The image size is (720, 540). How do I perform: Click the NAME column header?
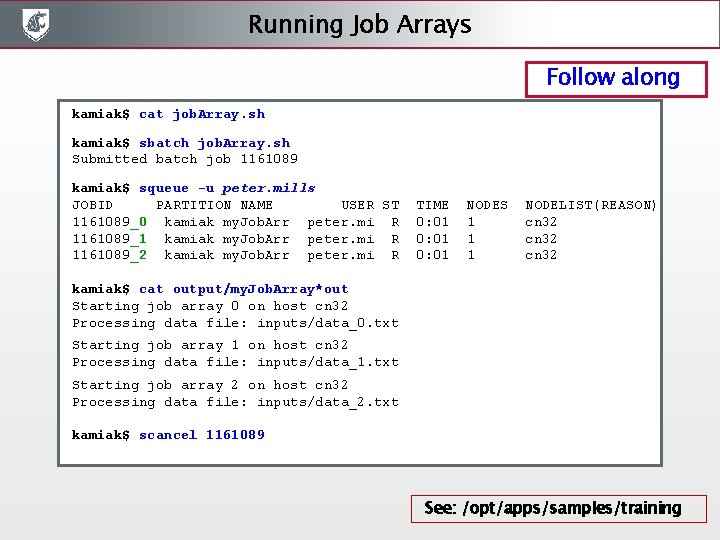tap(256, 205)
